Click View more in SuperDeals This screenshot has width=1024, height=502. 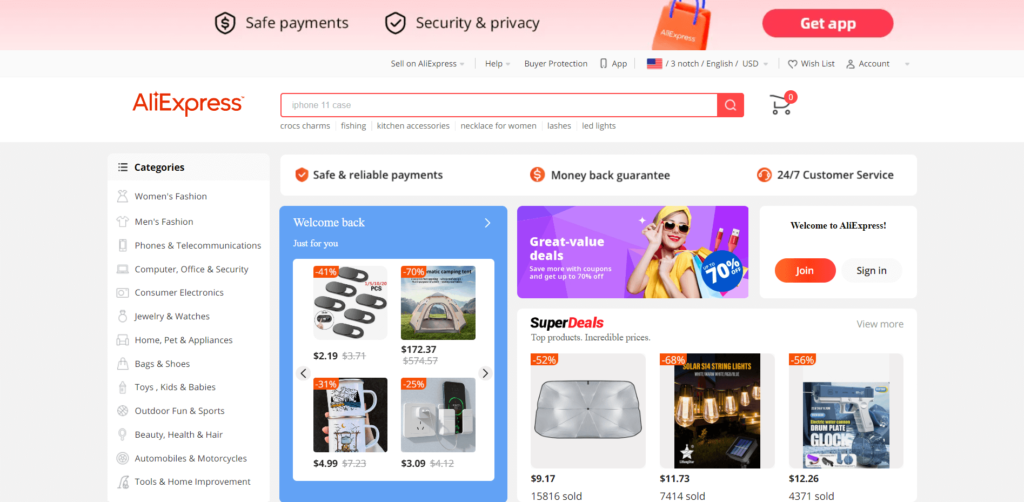click(x=880, y=324)
